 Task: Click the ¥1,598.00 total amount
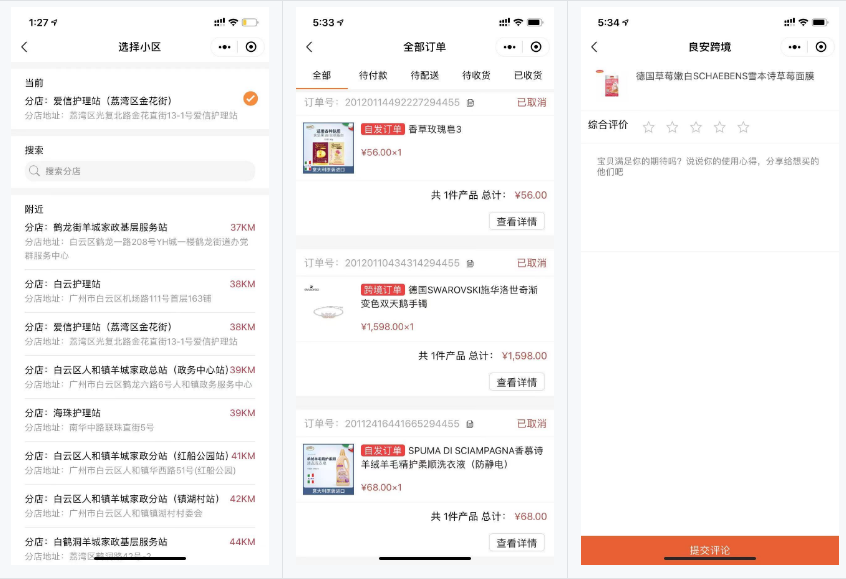pos(524,356)
